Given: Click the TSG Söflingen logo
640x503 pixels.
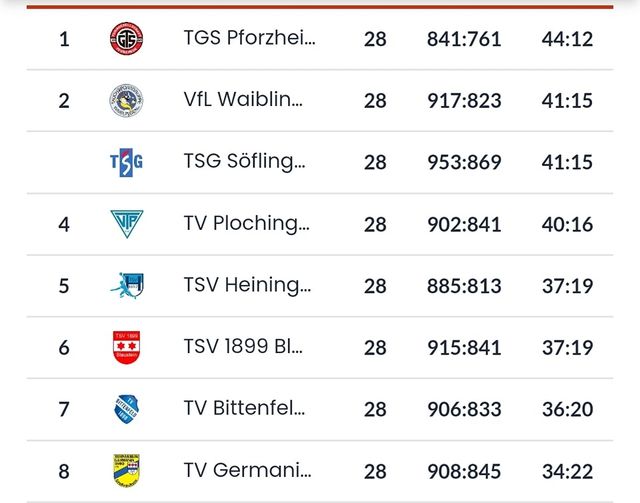Looking at the screenshot, I should point(126,162).
